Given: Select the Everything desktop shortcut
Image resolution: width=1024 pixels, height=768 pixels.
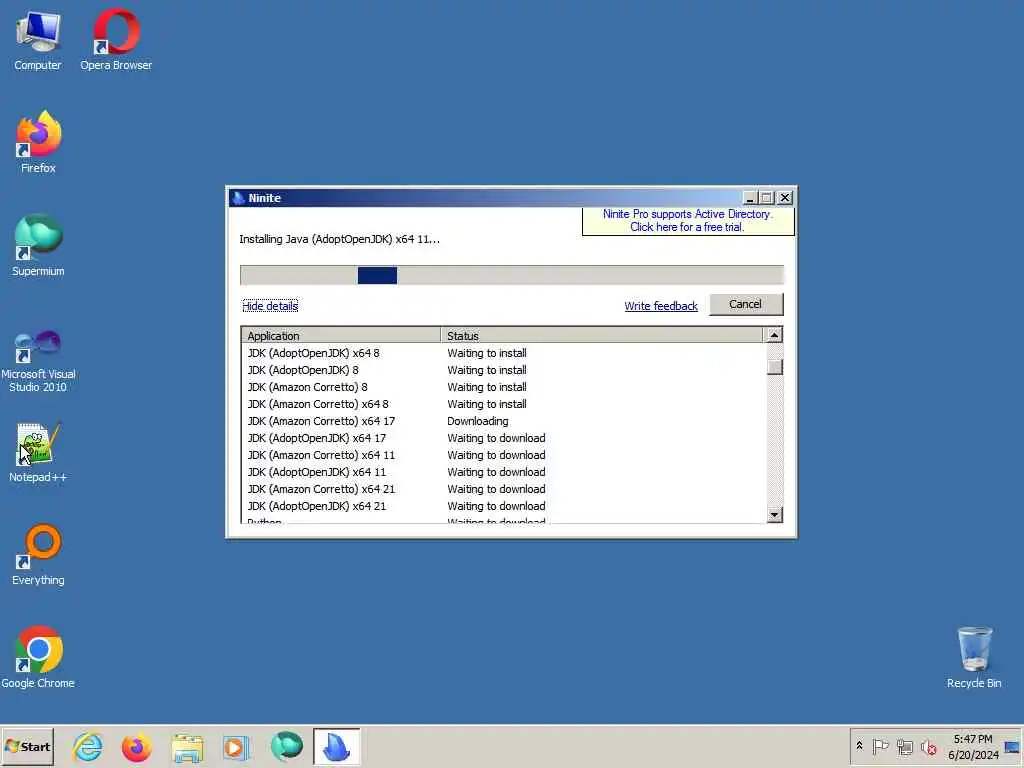Looking at the screenshot, I should pyautogui.click(x=38, y=555).
